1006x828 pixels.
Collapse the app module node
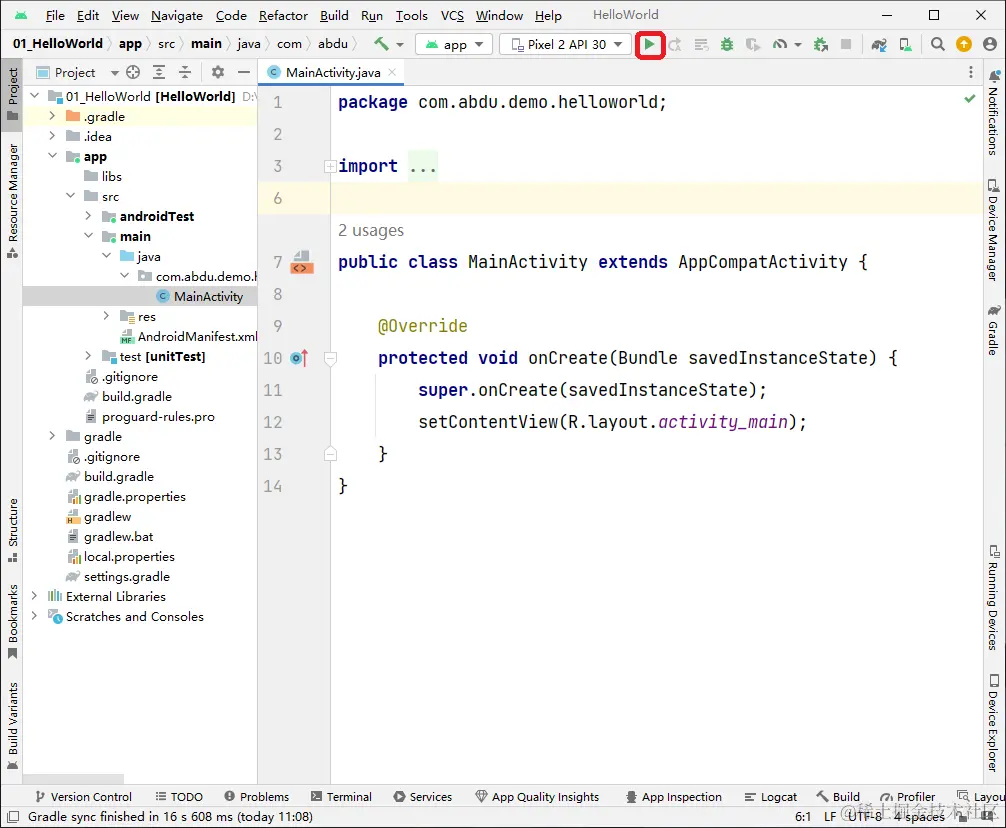pos(52,156)
